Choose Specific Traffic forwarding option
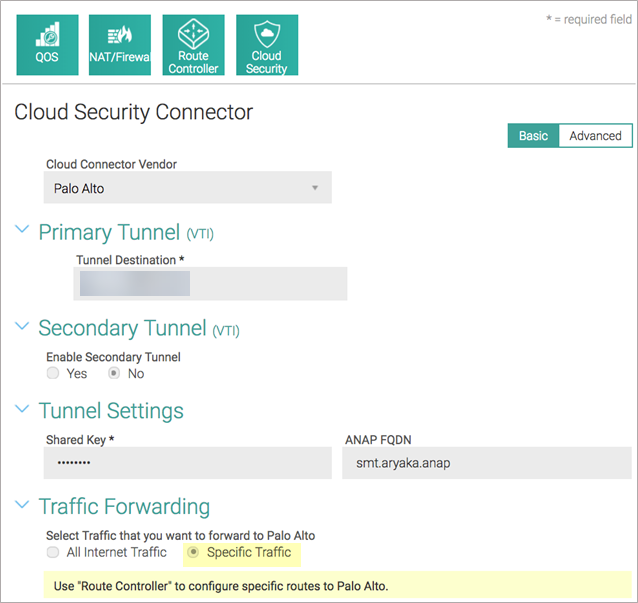638x603 pixels. 193,552
